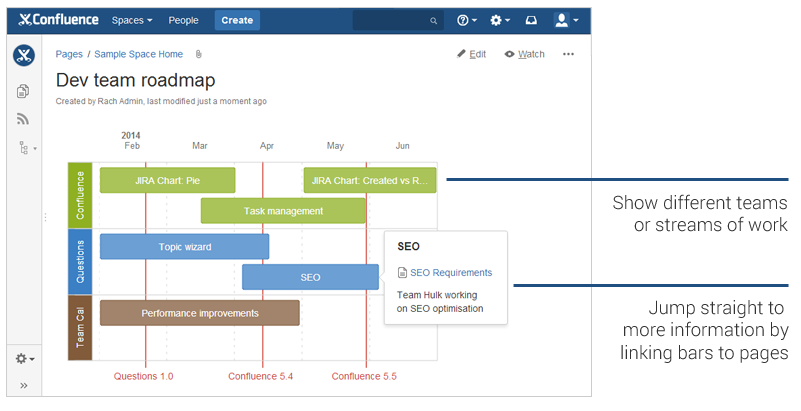Open the Spaces dropdown menu
This screenshot has width=801, height=411.
point(132,20)
